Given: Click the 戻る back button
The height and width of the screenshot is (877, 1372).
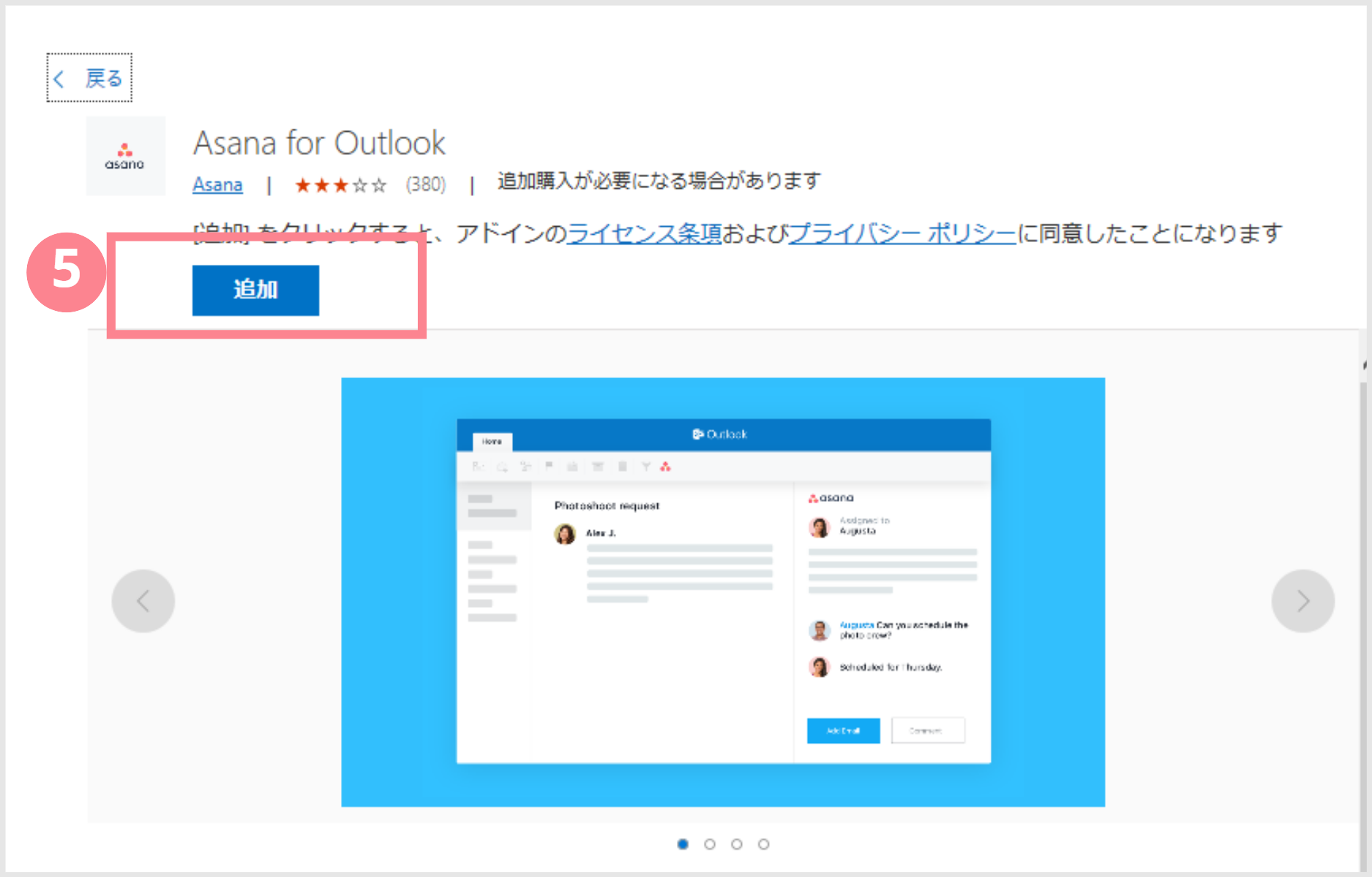Looking at the screenshot, I should pos(89,78).
